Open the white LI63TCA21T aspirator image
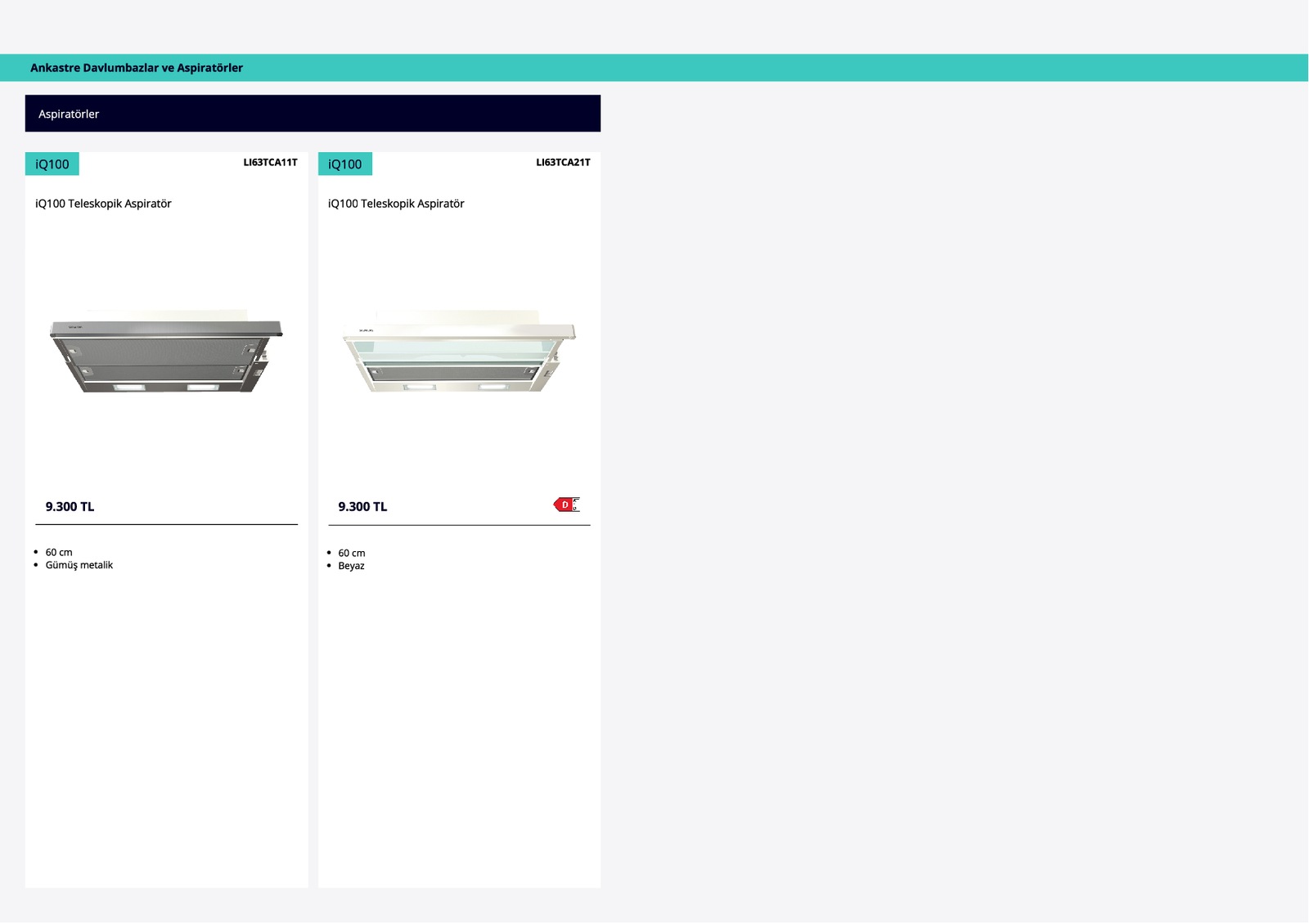Screen dimensions: 1309x924 [x=459, y=352]
